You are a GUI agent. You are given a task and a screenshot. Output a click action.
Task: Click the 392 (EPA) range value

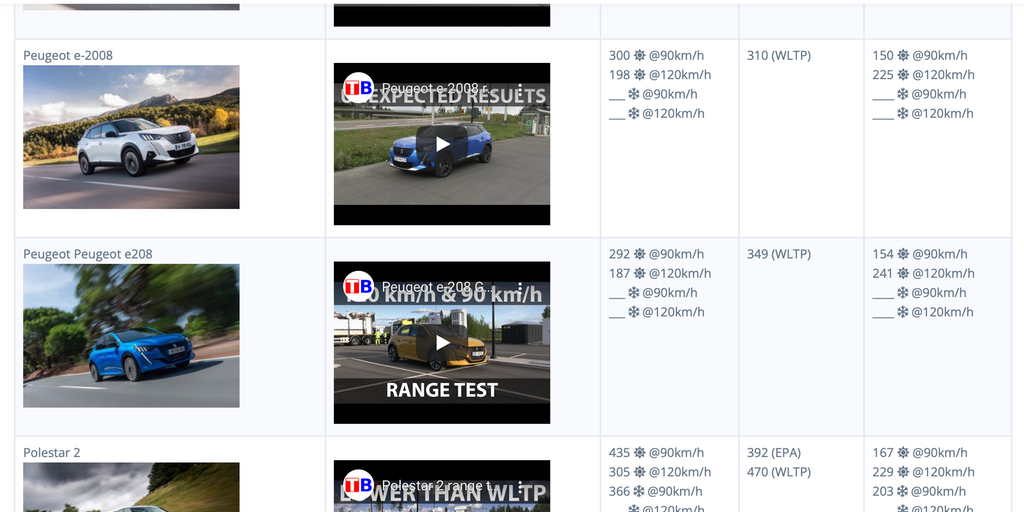[x=774, y=453]
